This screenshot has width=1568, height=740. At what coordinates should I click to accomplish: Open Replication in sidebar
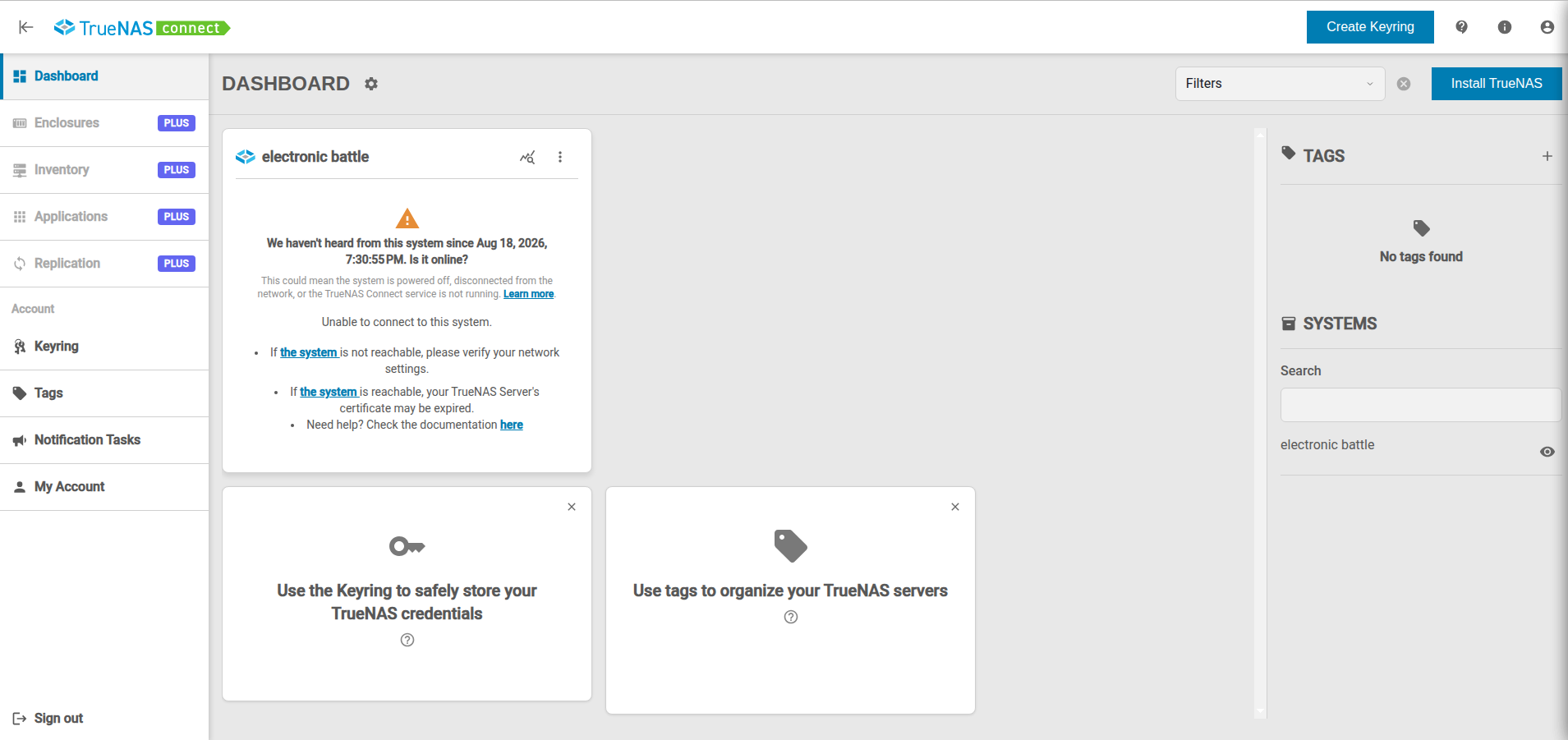(104, 264)
